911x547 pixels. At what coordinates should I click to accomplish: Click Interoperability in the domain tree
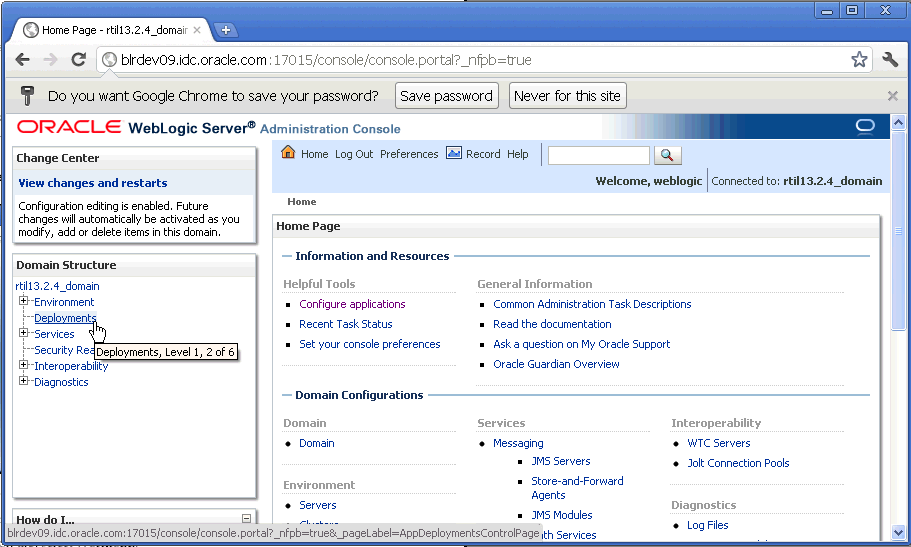pos(71,366)
